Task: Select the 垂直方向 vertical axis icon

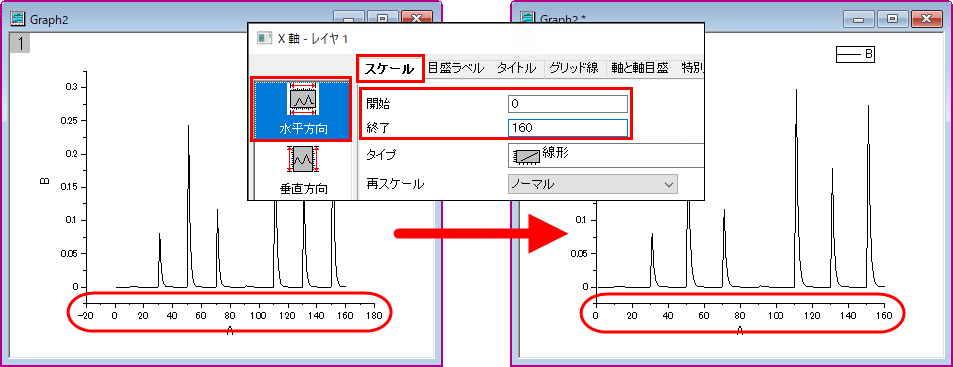Action: click(302, 170)
